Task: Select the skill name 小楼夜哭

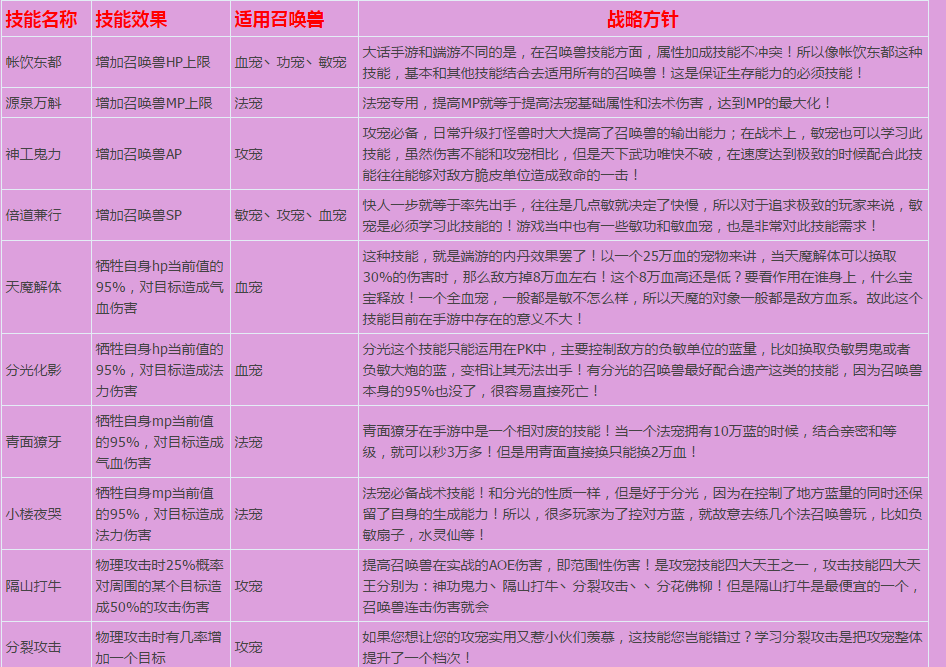Action: point(33,514)
